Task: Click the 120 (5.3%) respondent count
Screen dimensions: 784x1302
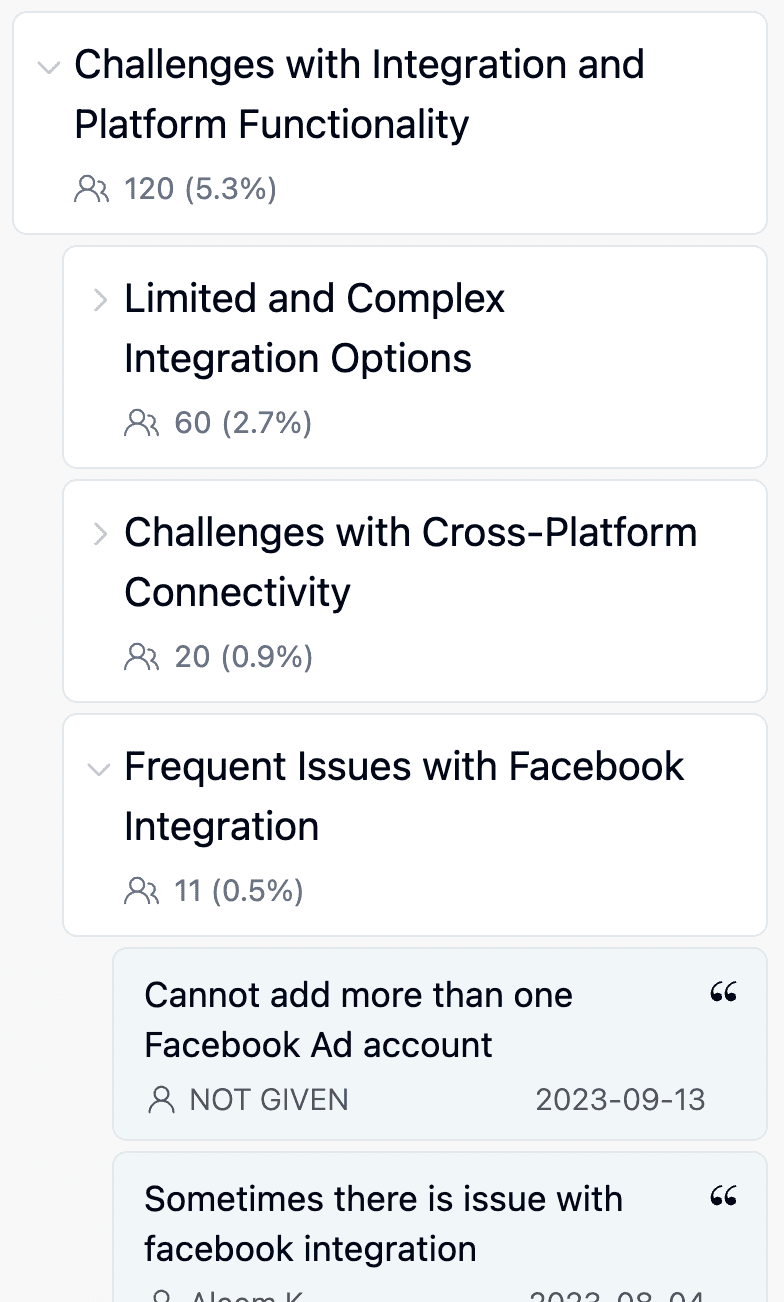Action: (200, 189)
